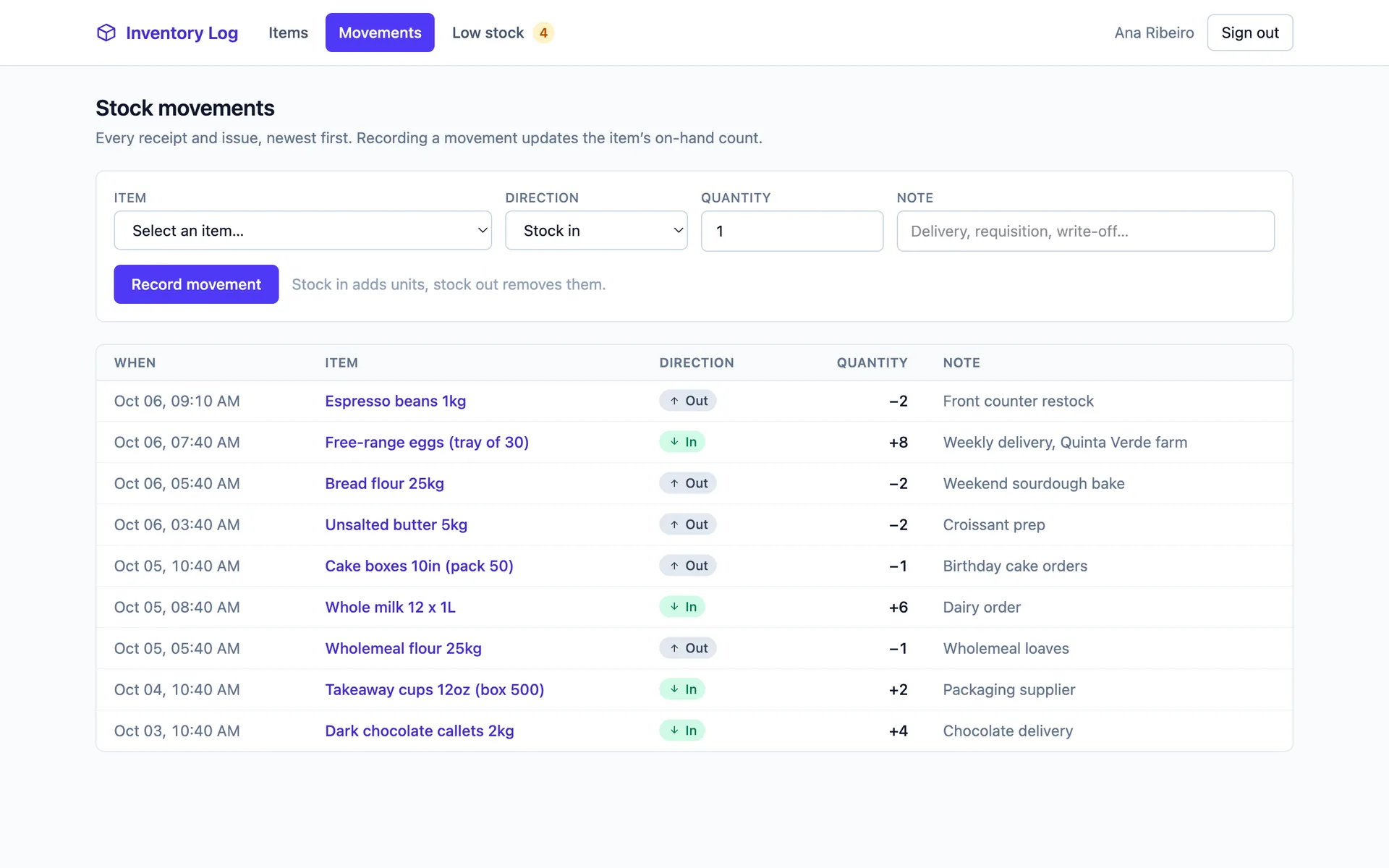Image resolution: width=1389 pixels, height=868 pixels.
Task: Open the Low stock tab
Action: point(503,33)
